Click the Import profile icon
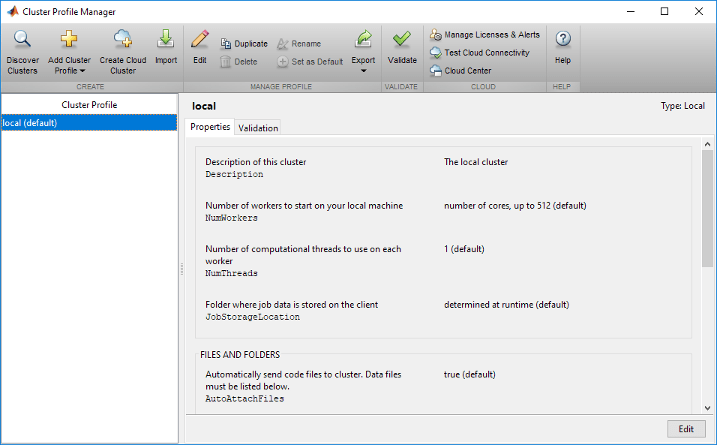This screenshot has width=717, height=445. coord(166,39)
